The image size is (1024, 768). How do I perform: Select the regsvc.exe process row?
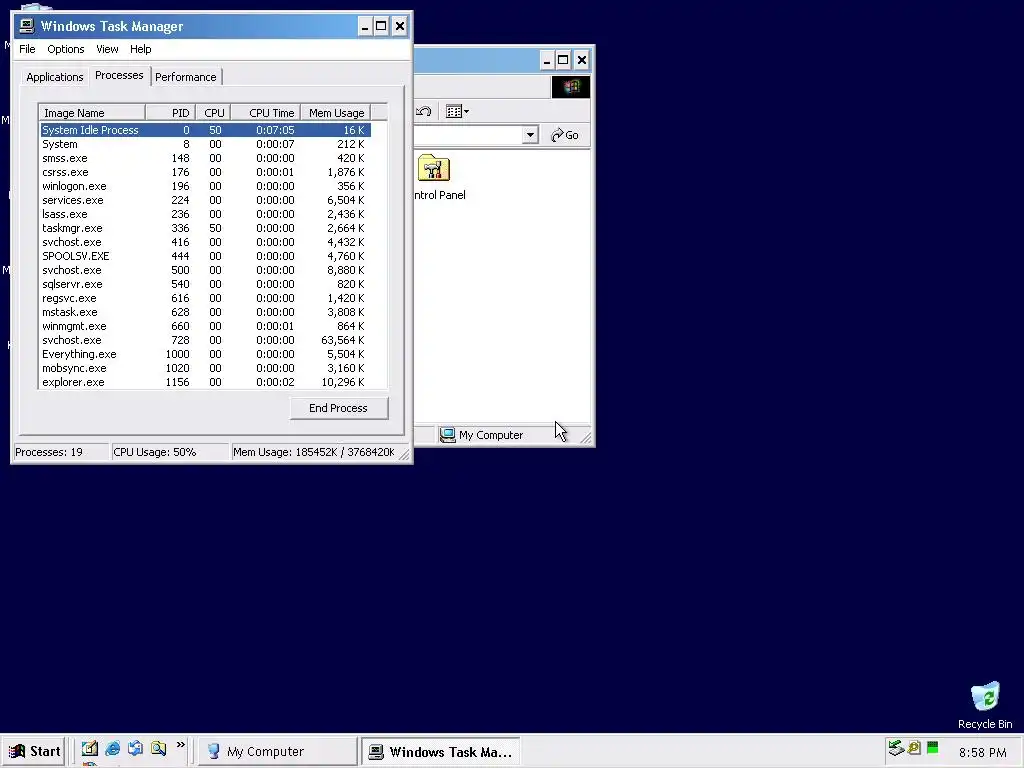pyautogui.click(x=205, y=298)
